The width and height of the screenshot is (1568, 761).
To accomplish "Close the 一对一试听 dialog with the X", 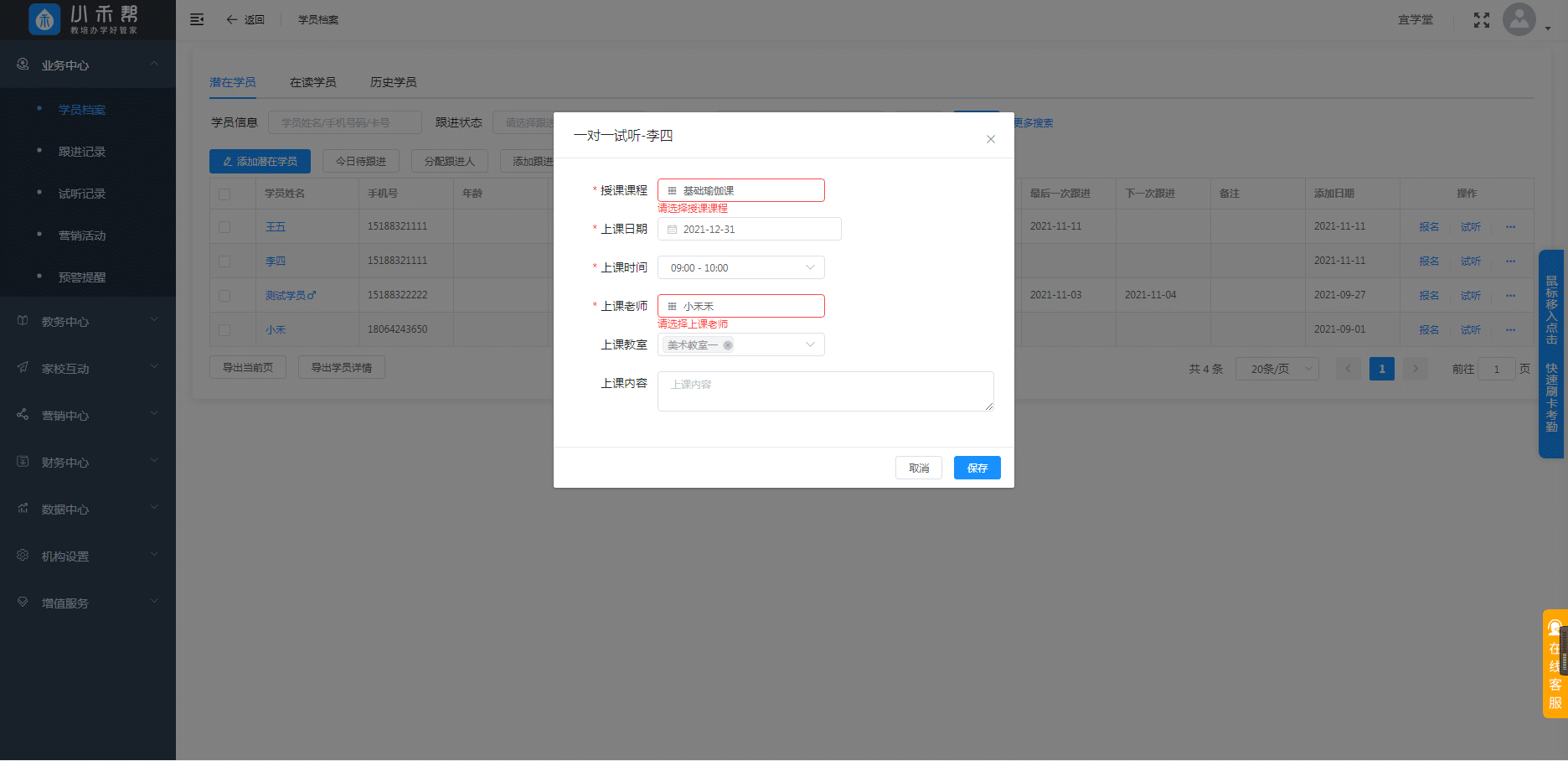I will 991,139.
